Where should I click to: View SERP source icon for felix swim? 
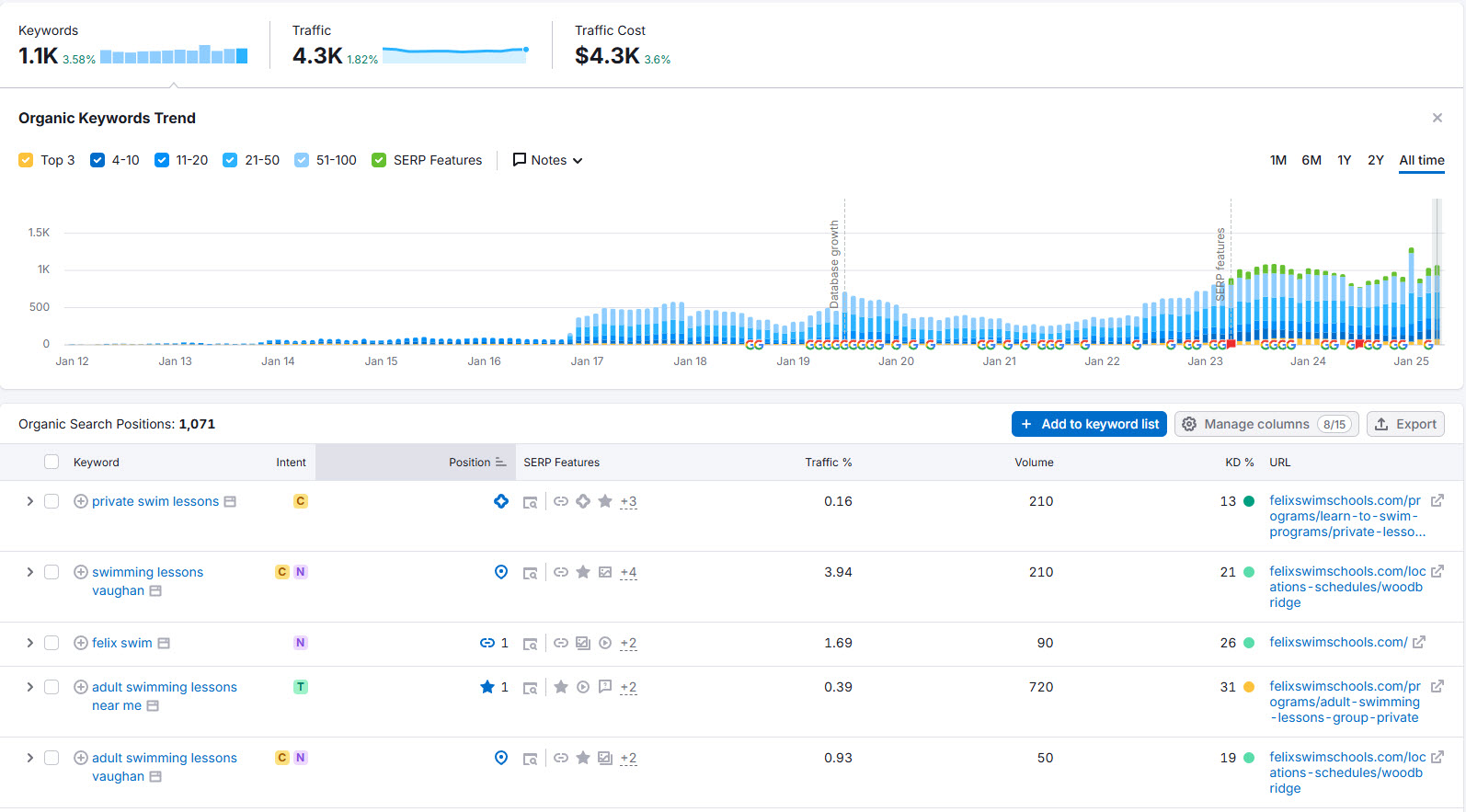[x=530, y=644]
